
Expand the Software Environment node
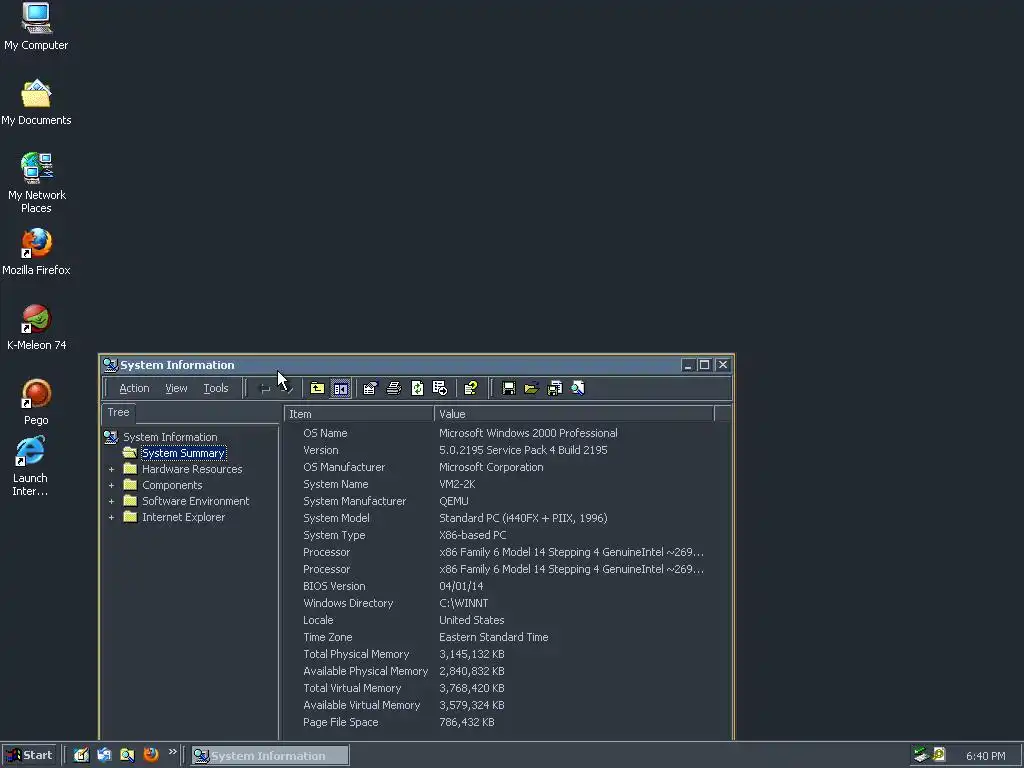pos(111,502)
